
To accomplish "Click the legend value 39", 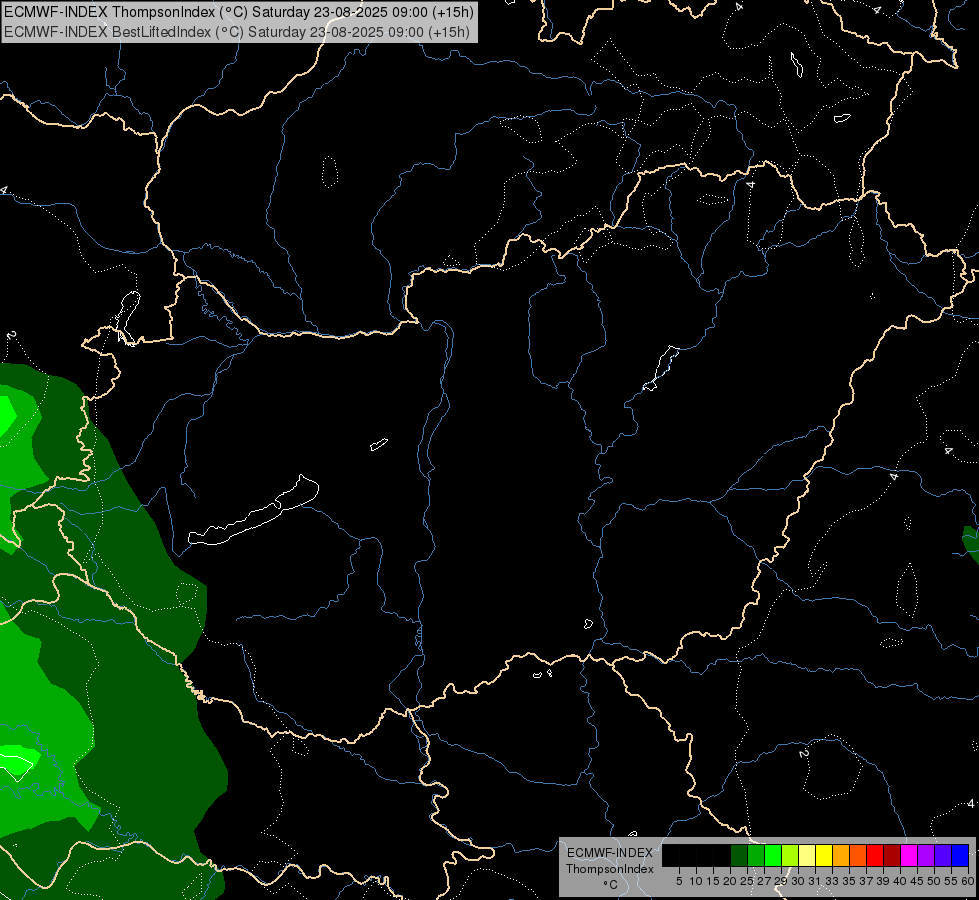I will coord(883,881).
